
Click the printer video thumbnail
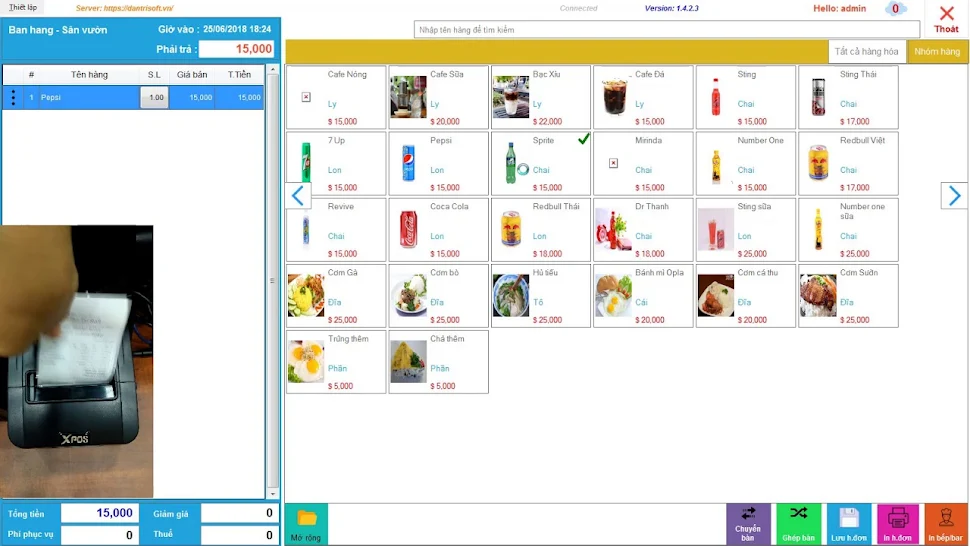(77, 361)
